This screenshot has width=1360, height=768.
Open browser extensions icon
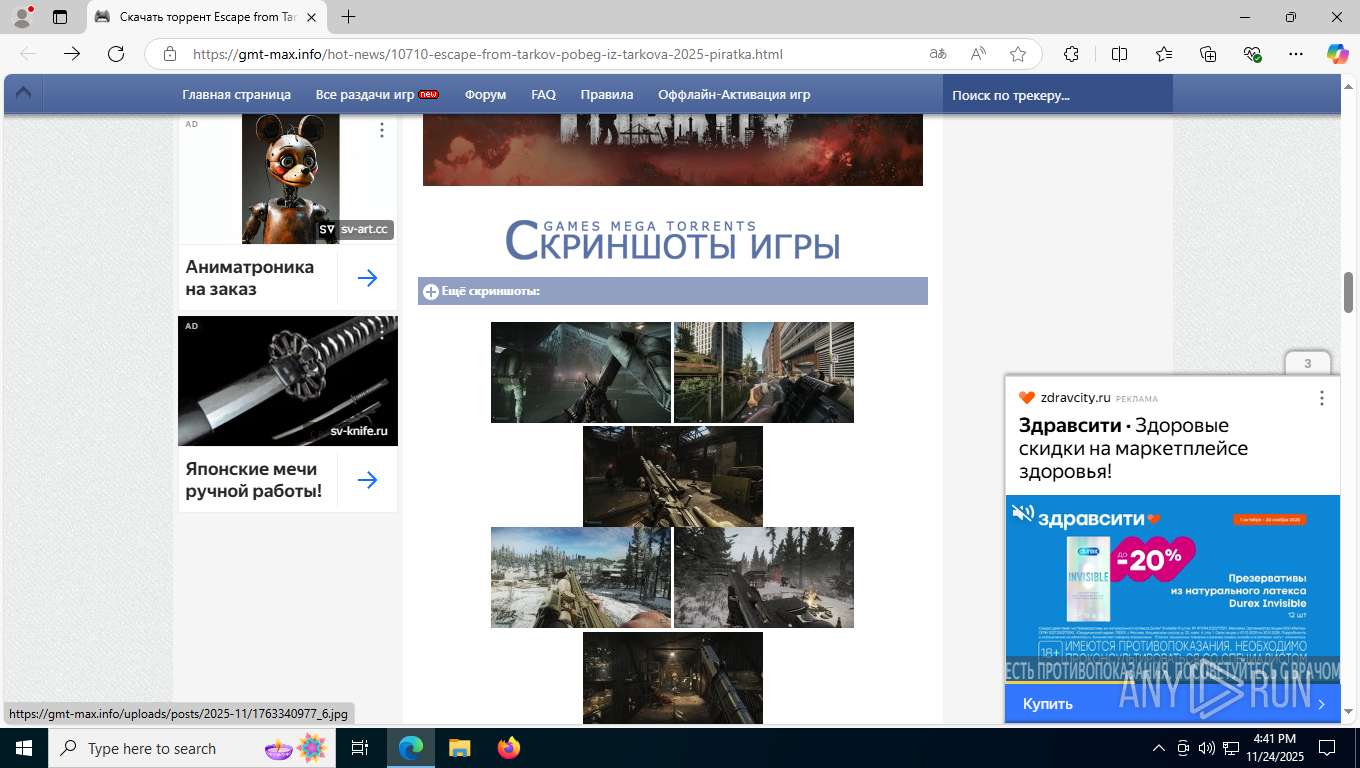coord(1071,54)
